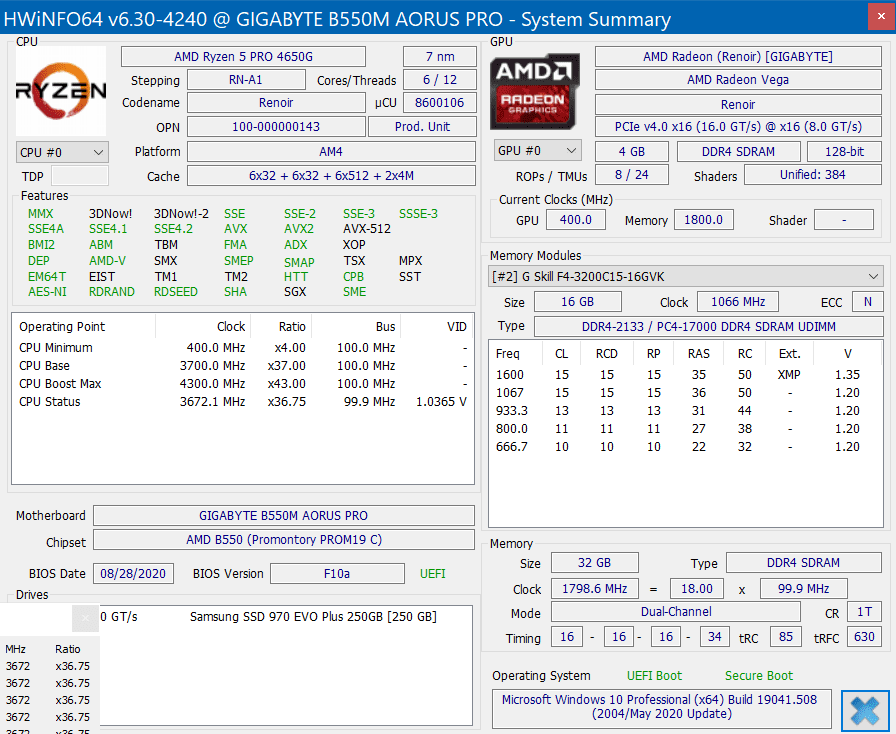This screenshot has width=896, height=734.
Task: Click the ROPs / TMUs 8 / 24 value
Action: 631,174
